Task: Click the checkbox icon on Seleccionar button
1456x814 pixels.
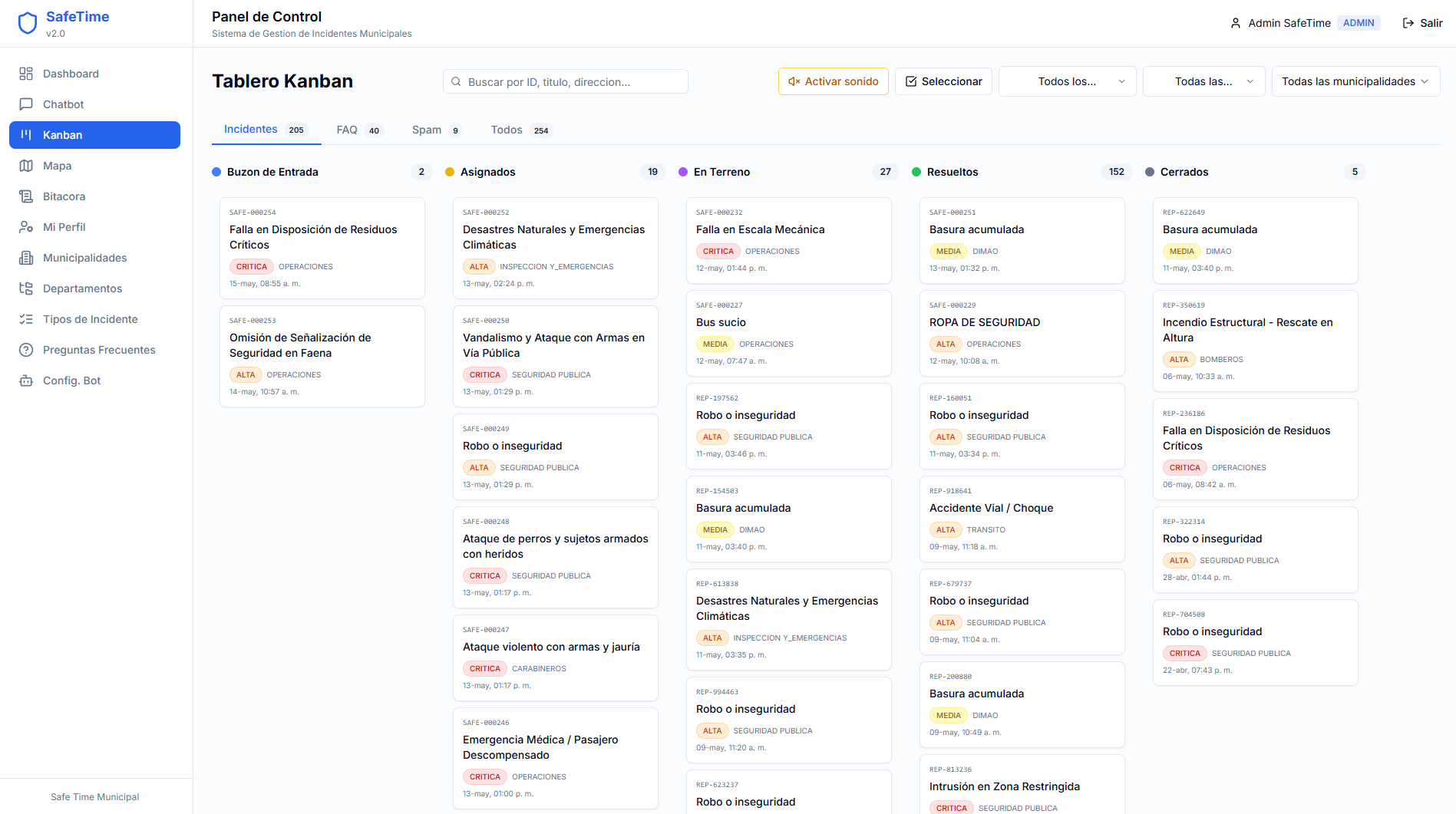Action: tap(911, 81)
